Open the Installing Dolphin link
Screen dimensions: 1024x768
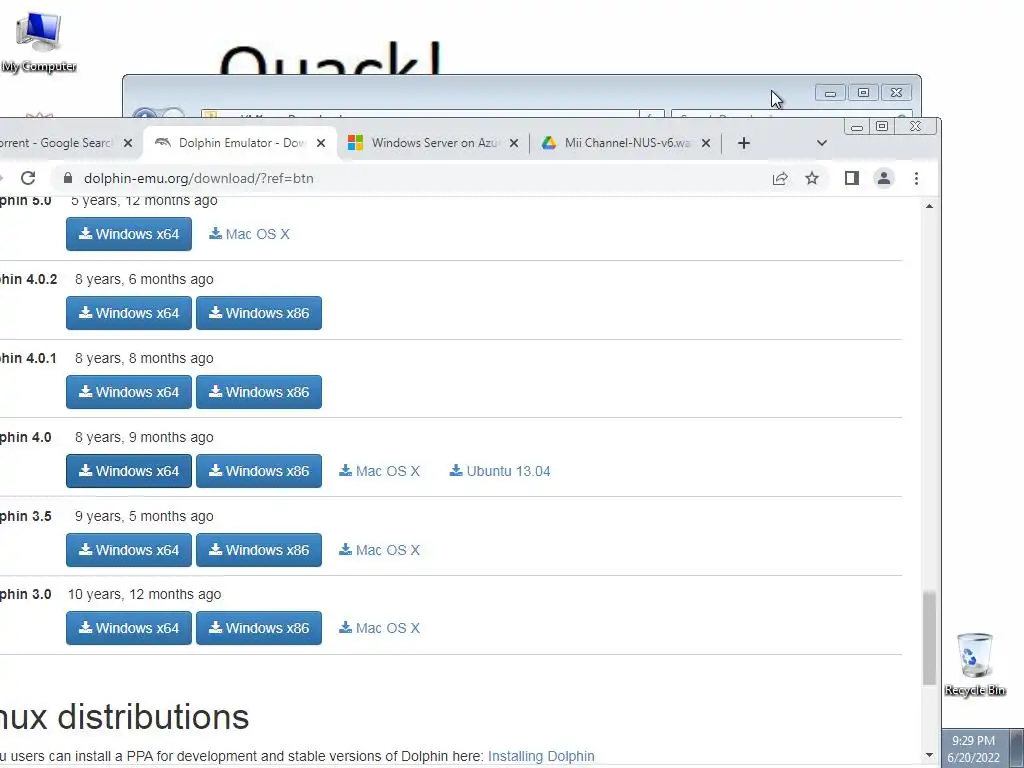[541, 756]
